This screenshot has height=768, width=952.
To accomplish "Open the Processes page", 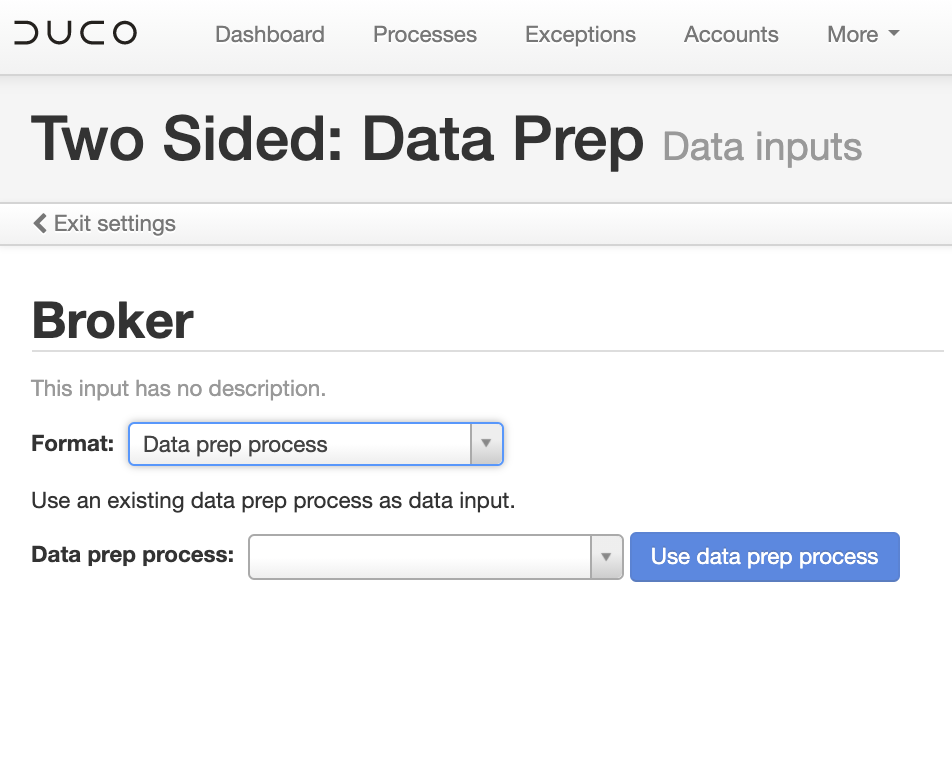I will (x=424, y=34).
